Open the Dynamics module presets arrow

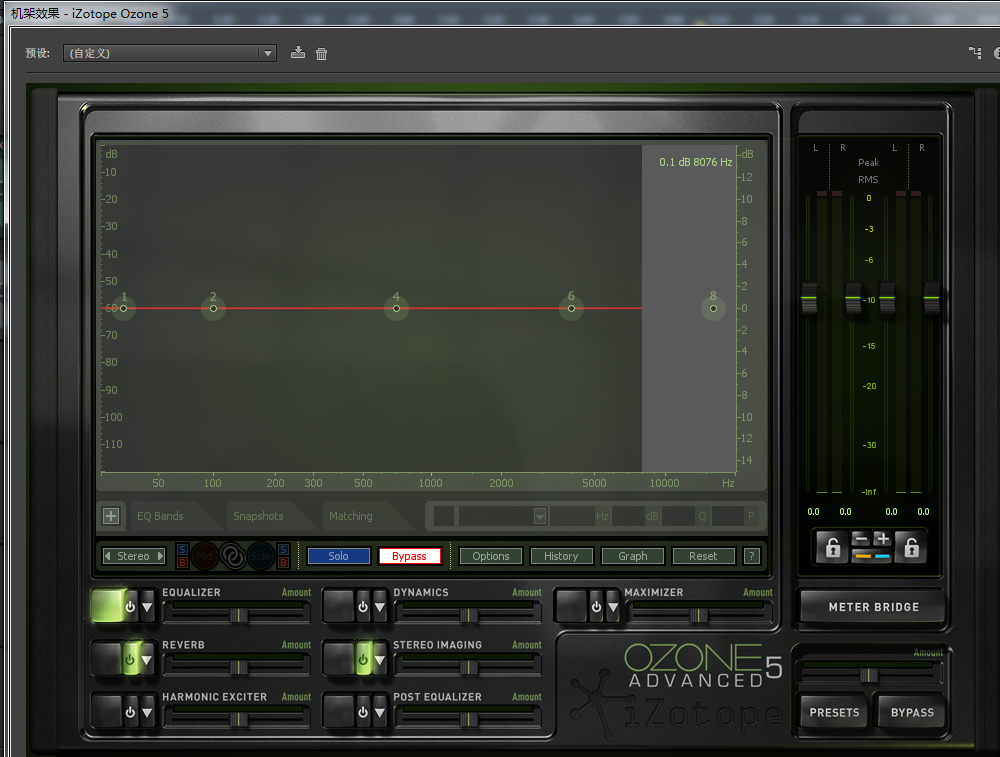click(379, 606)
